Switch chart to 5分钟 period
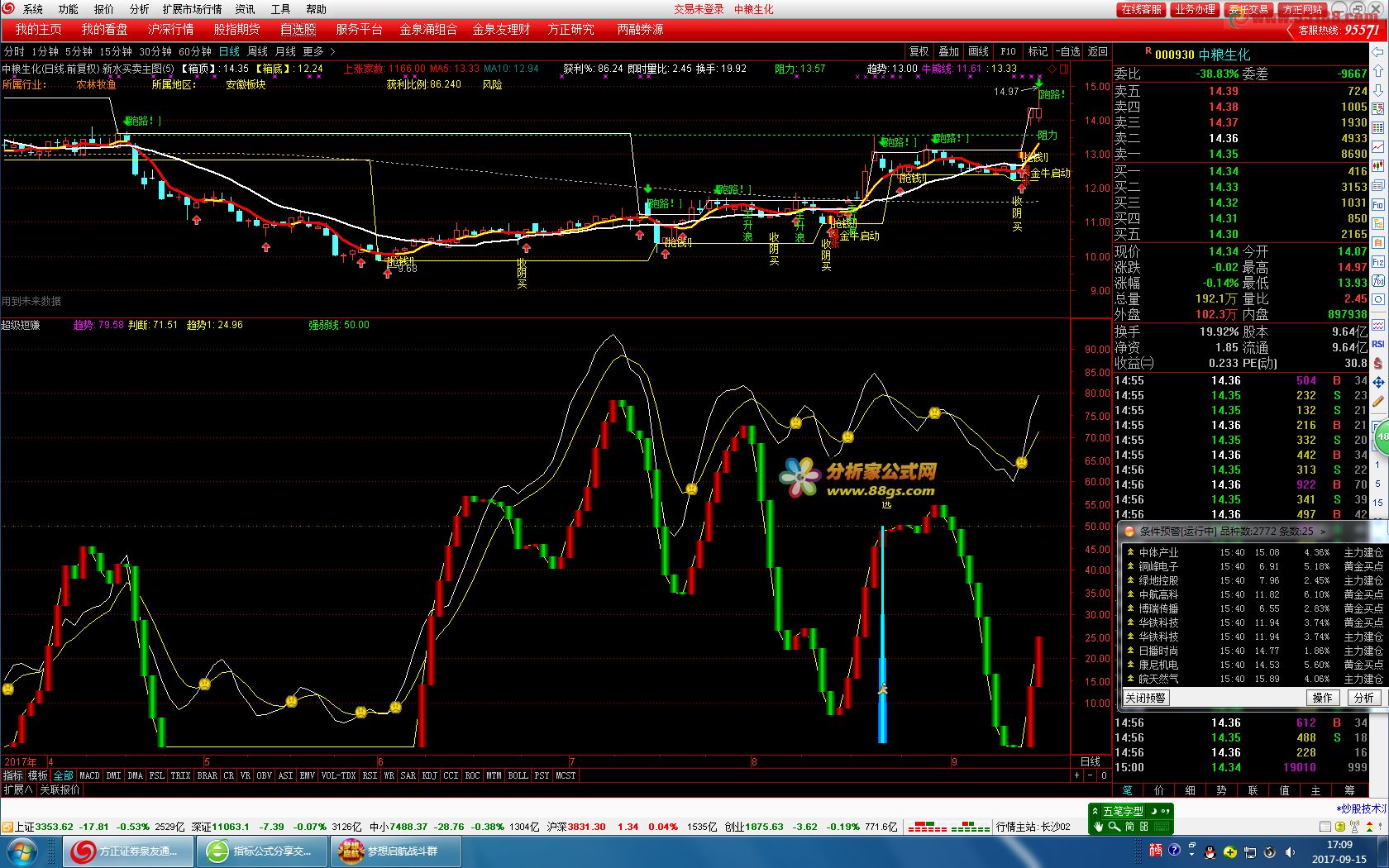This screenshot has width=1389, height=868. coord(79,51)
